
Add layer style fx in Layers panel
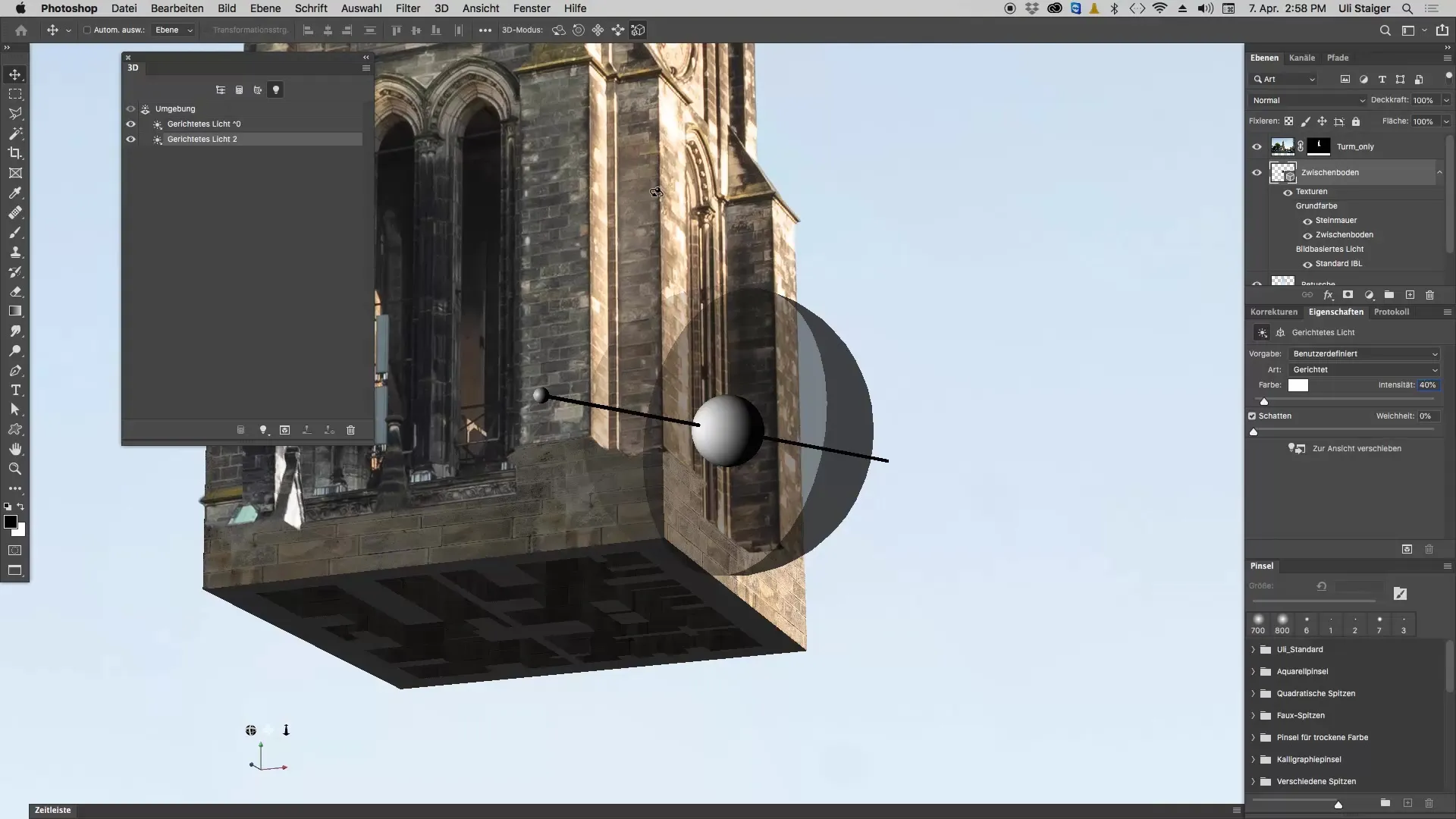click(1328, 295)
